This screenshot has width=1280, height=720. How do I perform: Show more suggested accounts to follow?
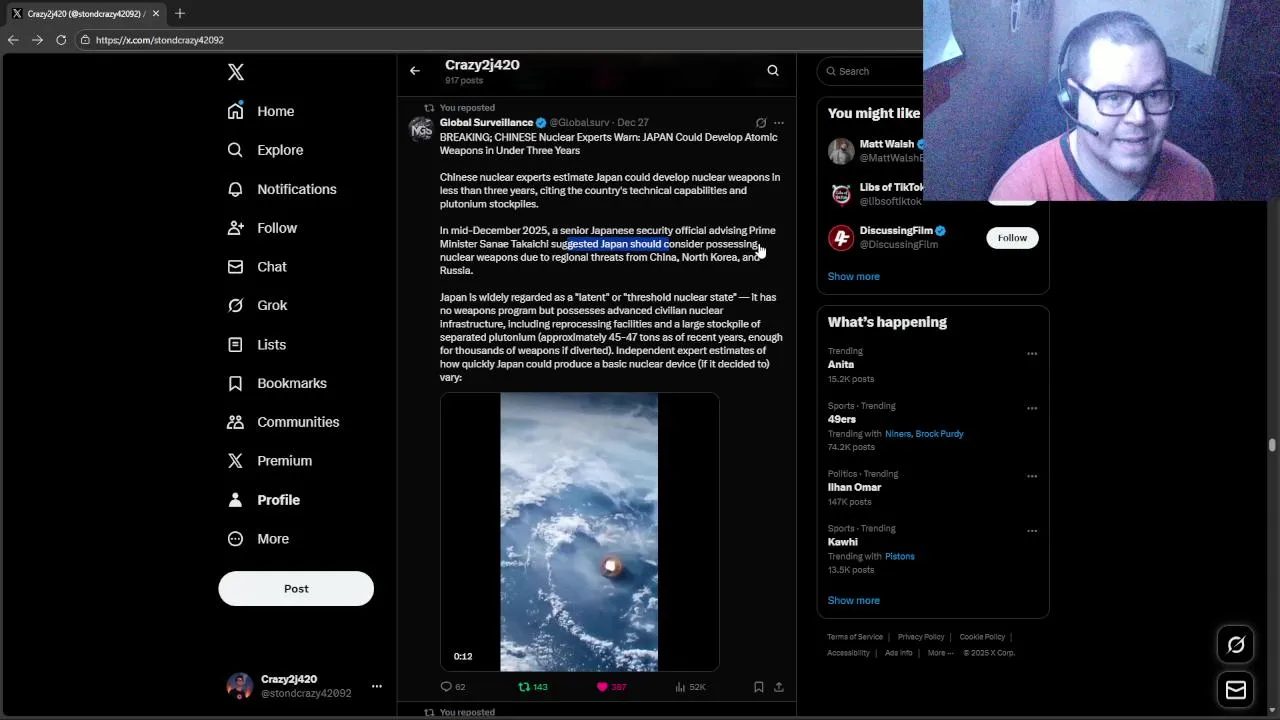coord(853,276)
